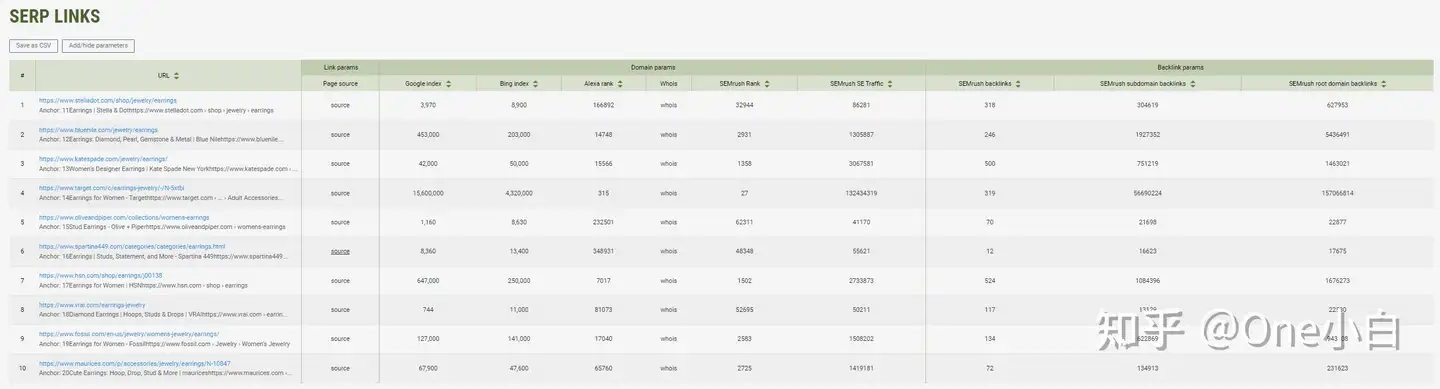The width and height of the screenshot is (1440, 389).
Task: Click the SERP LINKS page heading
Action: [x=54, y=16]
